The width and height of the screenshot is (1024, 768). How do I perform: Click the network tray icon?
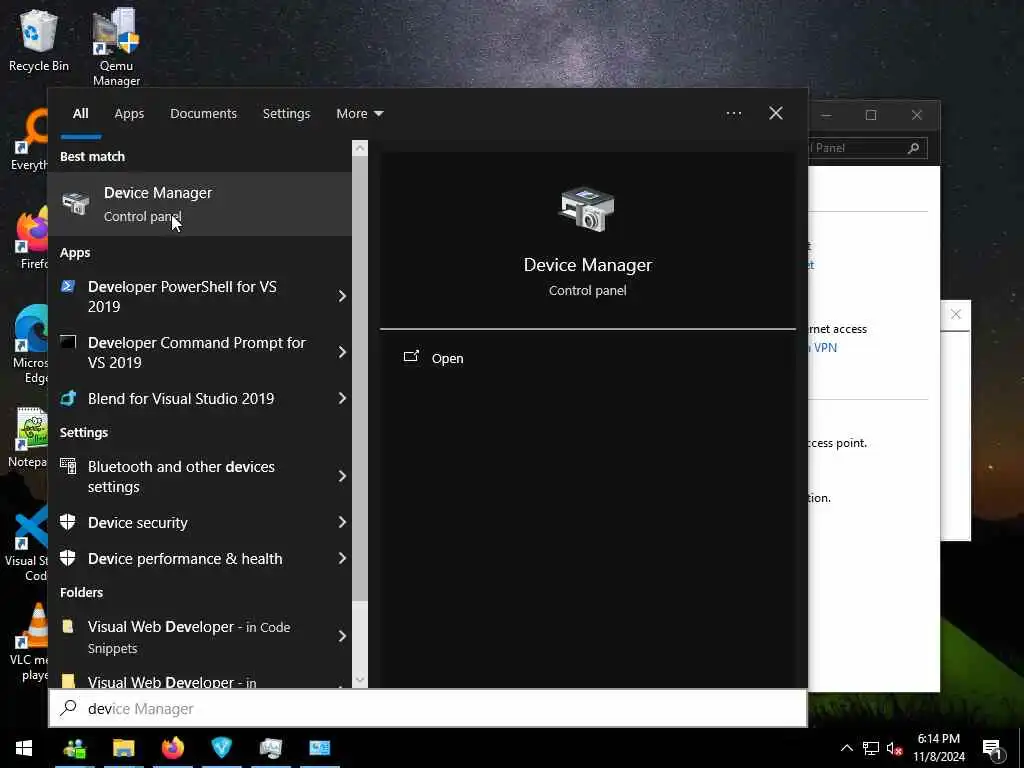click(x=871, y=748)
